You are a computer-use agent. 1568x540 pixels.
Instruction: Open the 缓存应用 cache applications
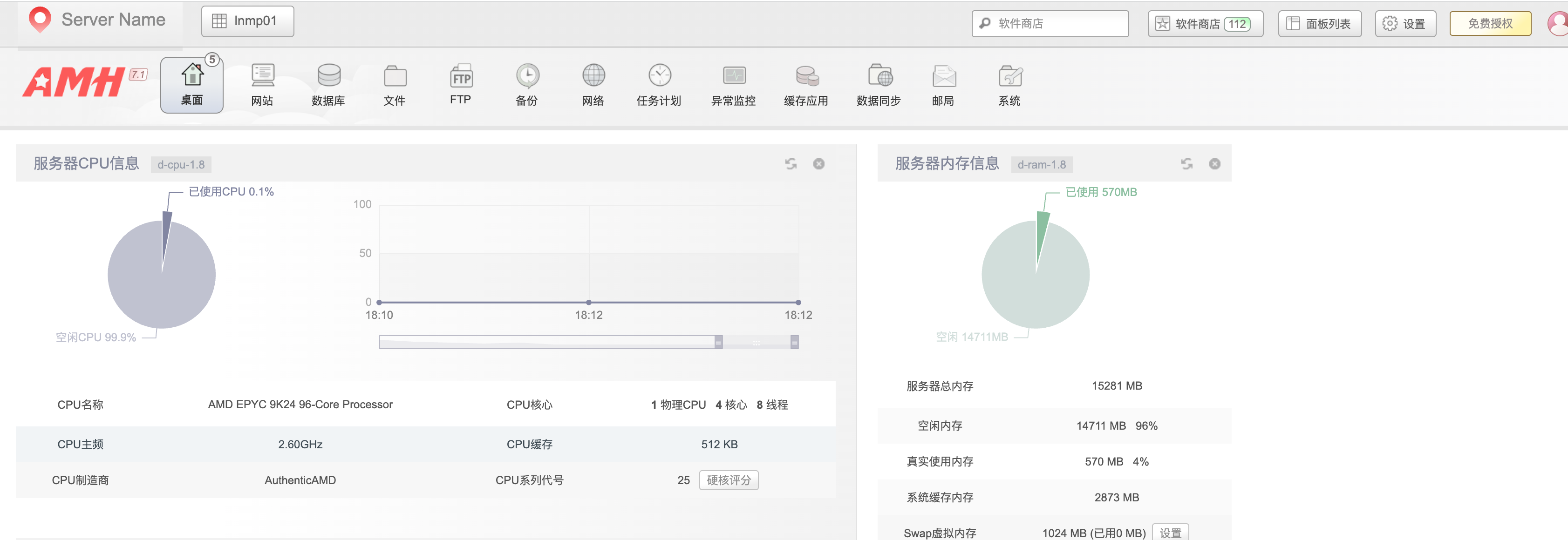[x=806, y=85]
